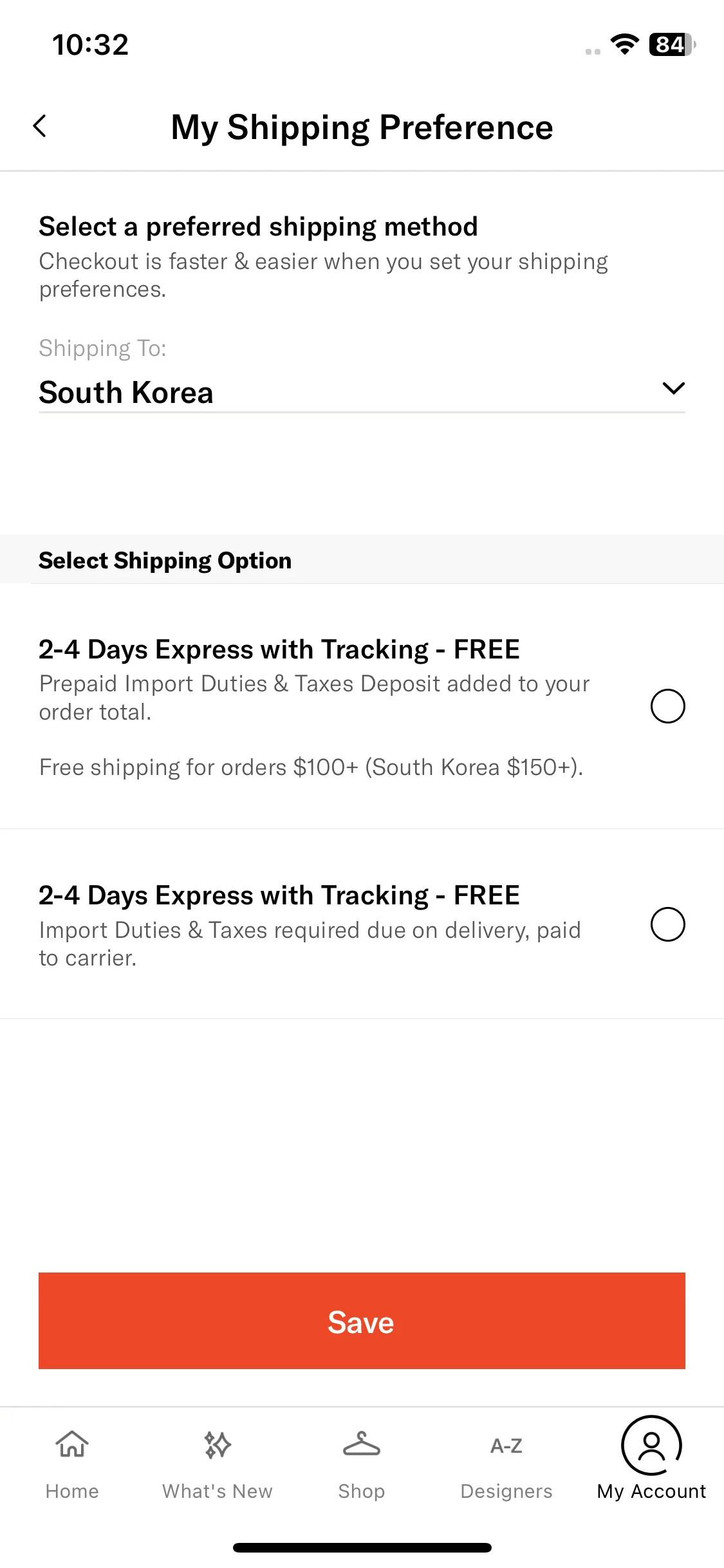This screenshot has height=1568, width=724.
Task: Open the South Korea country selector
Action: click(x=362, y=392)
